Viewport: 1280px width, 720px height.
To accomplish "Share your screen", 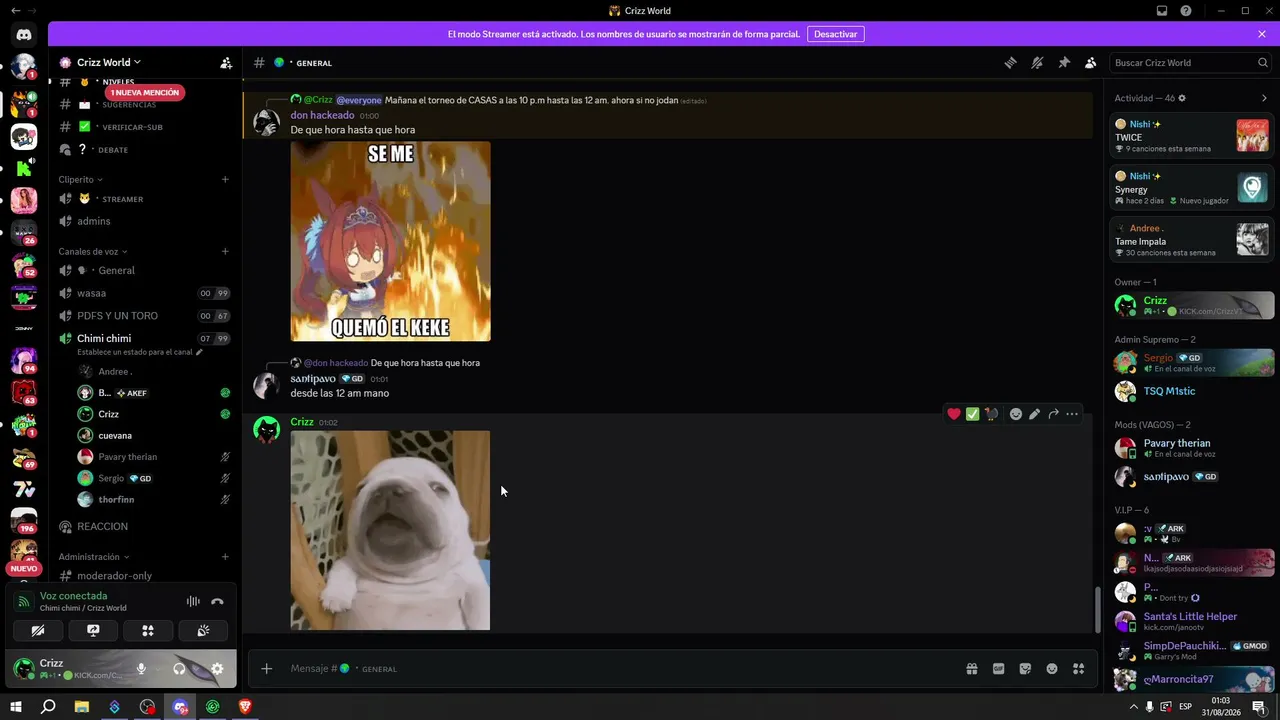I will [x=93, y=631].
